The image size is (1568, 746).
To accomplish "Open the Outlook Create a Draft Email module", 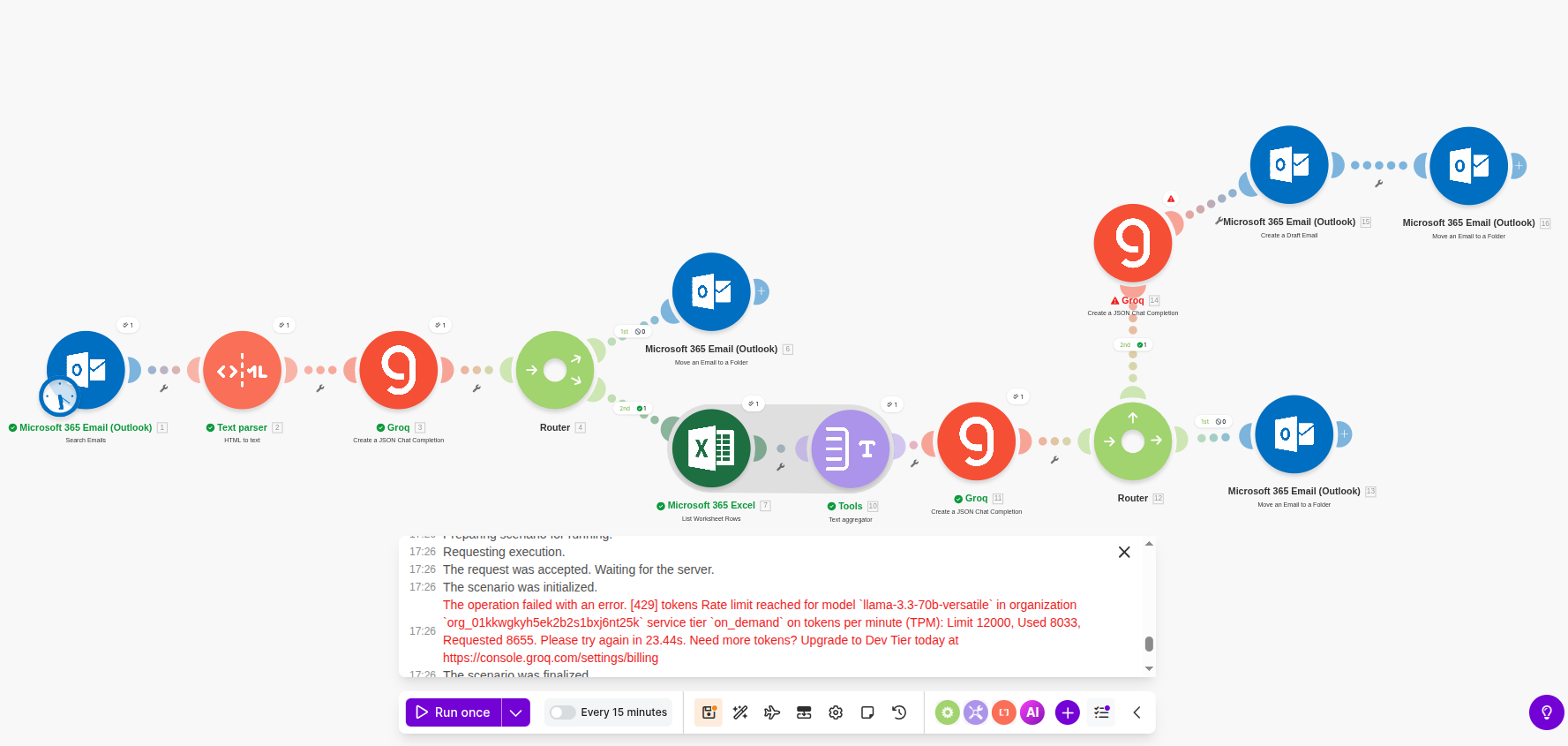I will point(1289,165).
